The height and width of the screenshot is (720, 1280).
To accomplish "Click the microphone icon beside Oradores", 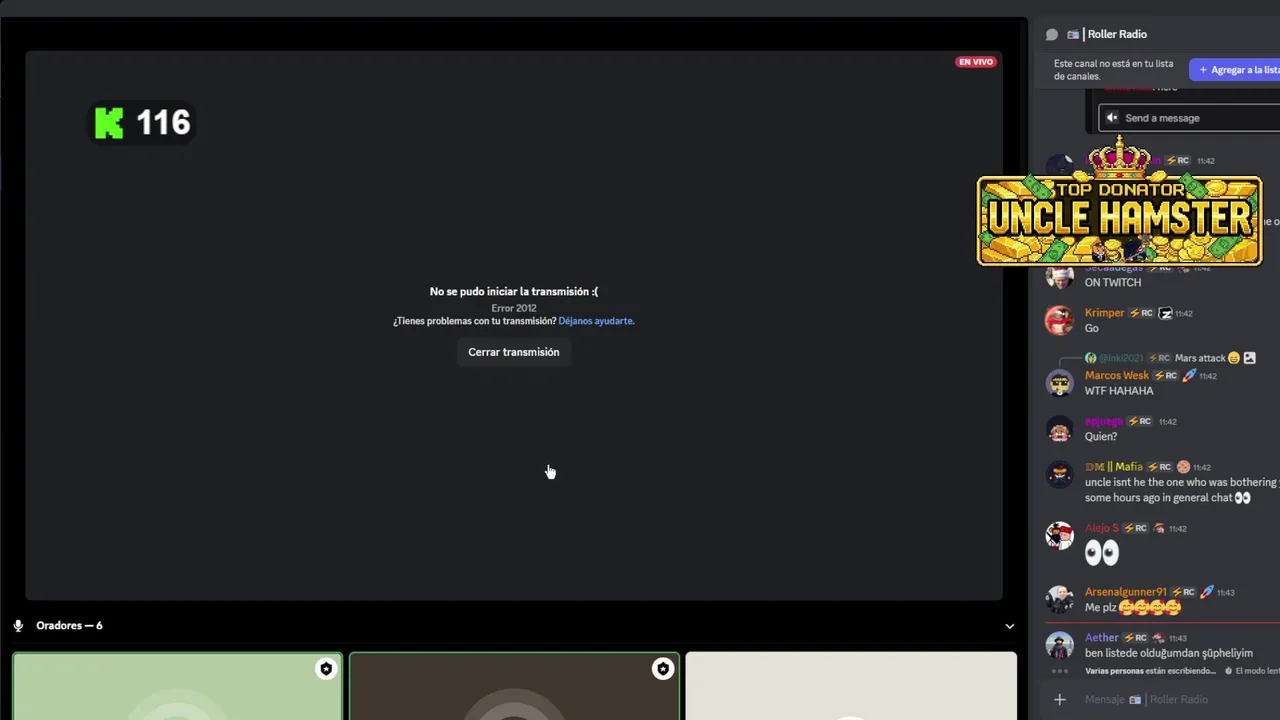I will (18, 626).
